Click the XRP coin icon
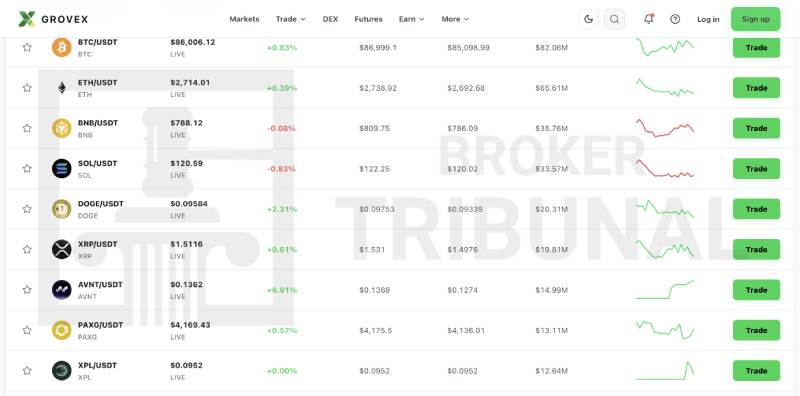800x396 pixels. 62,249
